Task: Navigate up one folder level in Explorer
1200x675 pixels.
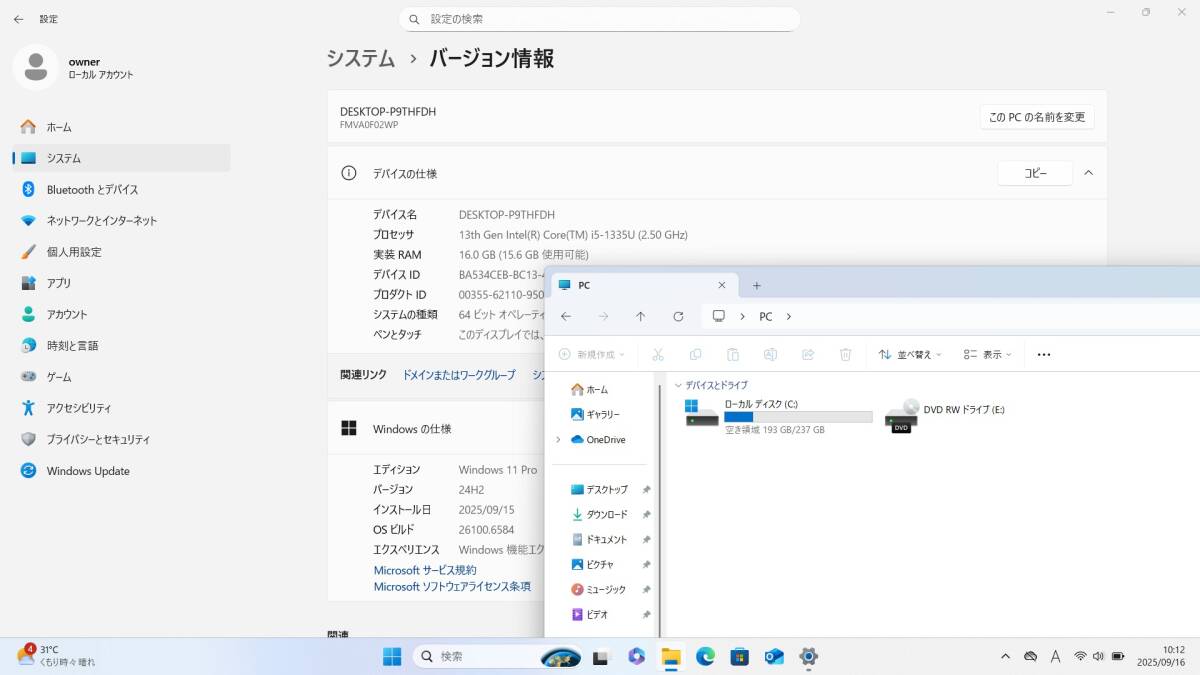Action: (x=641, y=316)
